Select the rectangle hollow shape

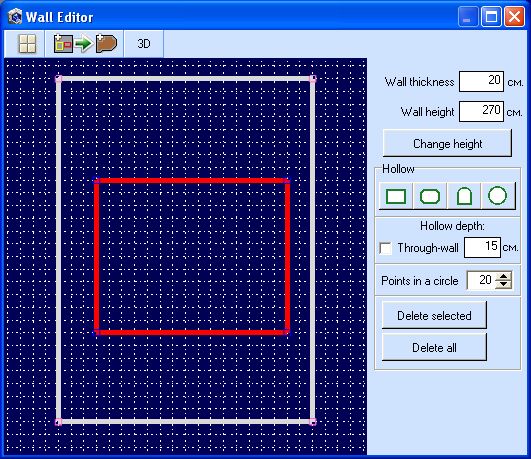396,196
